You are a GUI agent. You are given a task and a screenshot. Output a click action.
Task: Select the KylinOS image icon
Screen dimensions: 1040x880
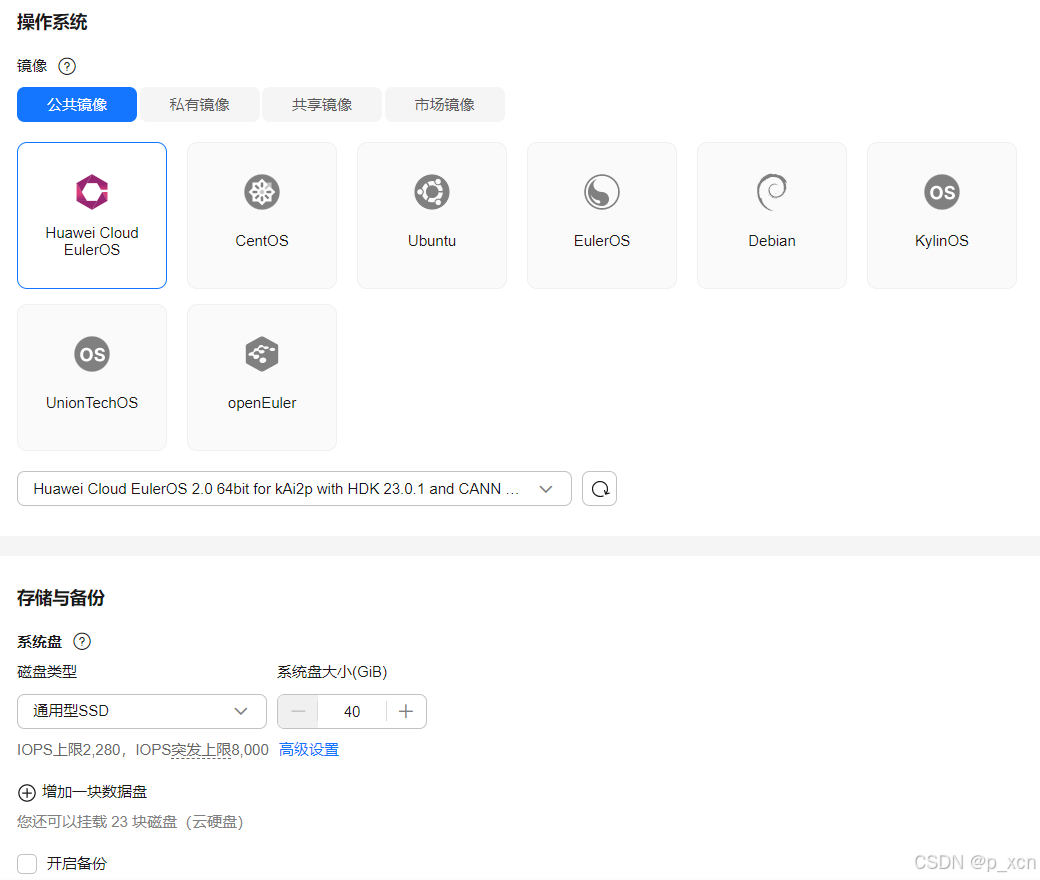tap(942, 192)
